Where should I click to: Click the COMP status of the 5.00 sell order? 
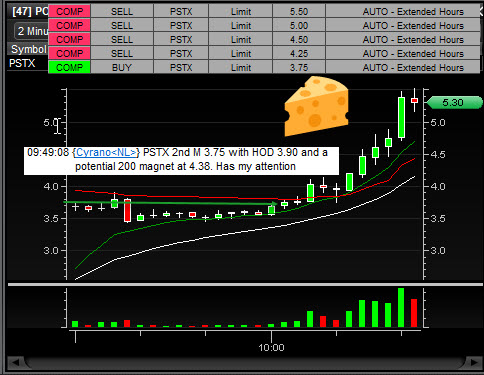point(69,25)
